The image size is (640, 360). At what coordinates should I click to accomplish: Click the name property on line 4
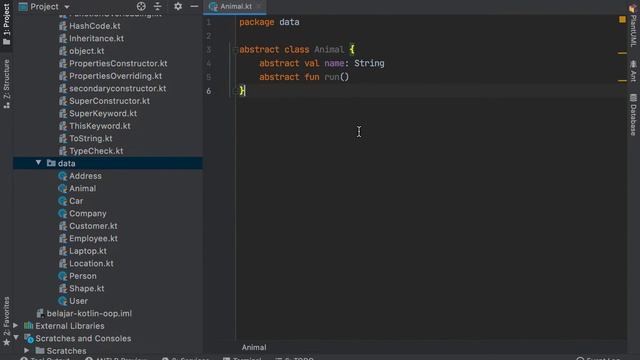point(334,63)
